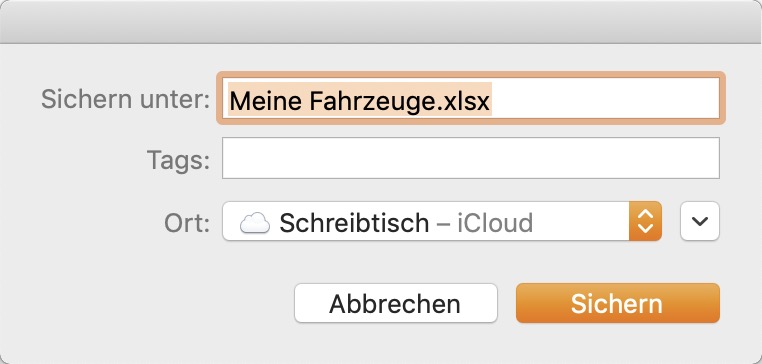
Task: Select the Schreibtisch – iCloud location entry
Action: 406,223
